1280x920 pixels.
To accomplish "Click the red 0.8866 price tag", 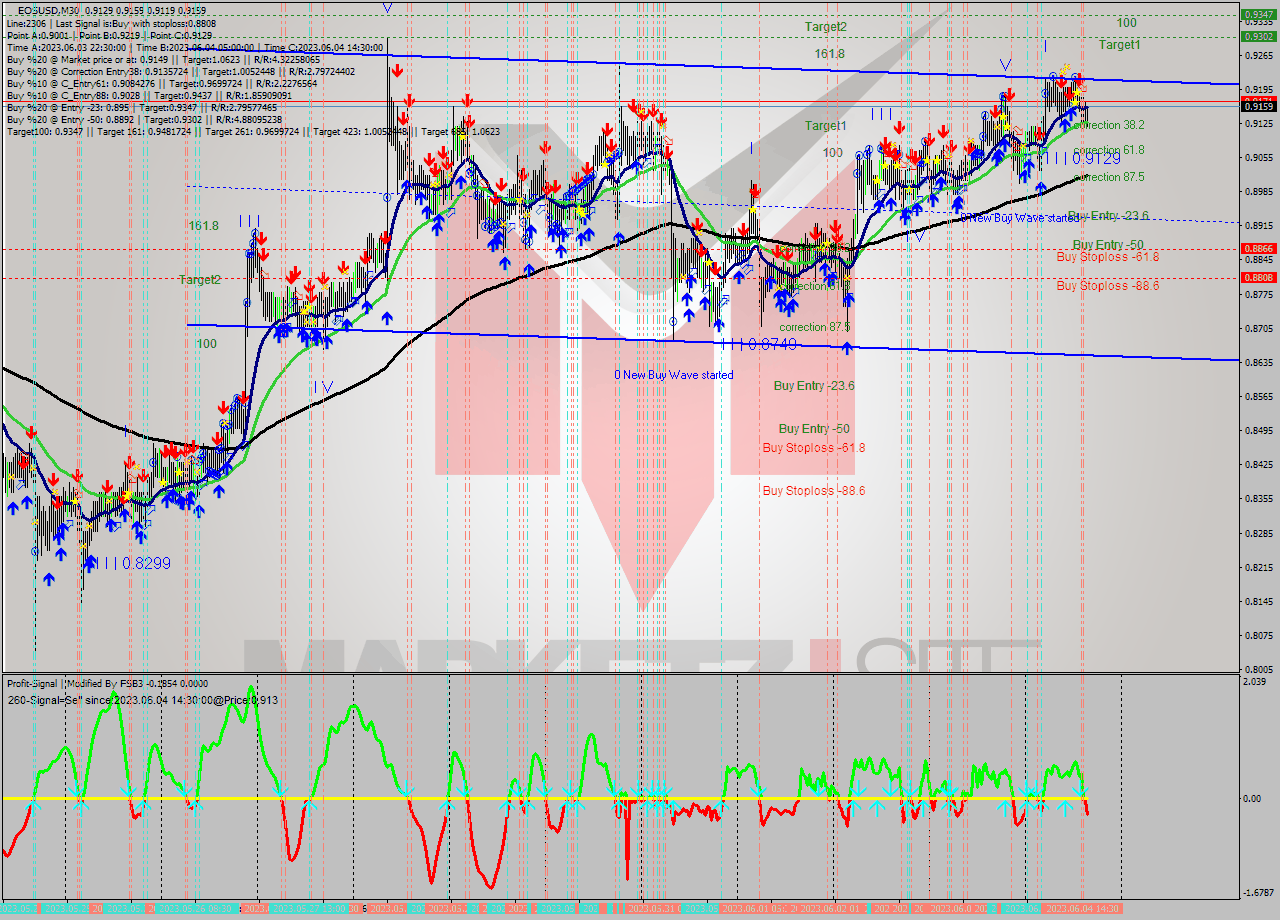I will tap(1258, 249).
